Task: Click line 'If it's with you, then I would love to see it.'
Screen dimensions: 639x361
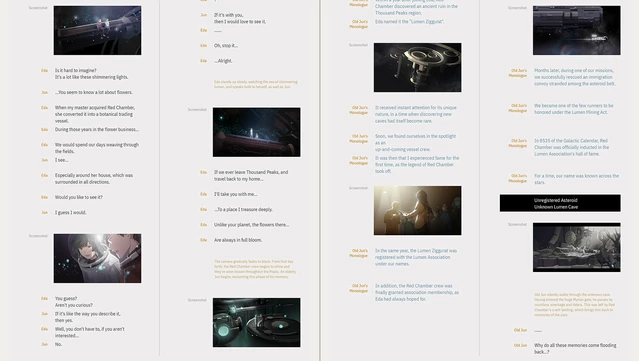Action: 240,18
